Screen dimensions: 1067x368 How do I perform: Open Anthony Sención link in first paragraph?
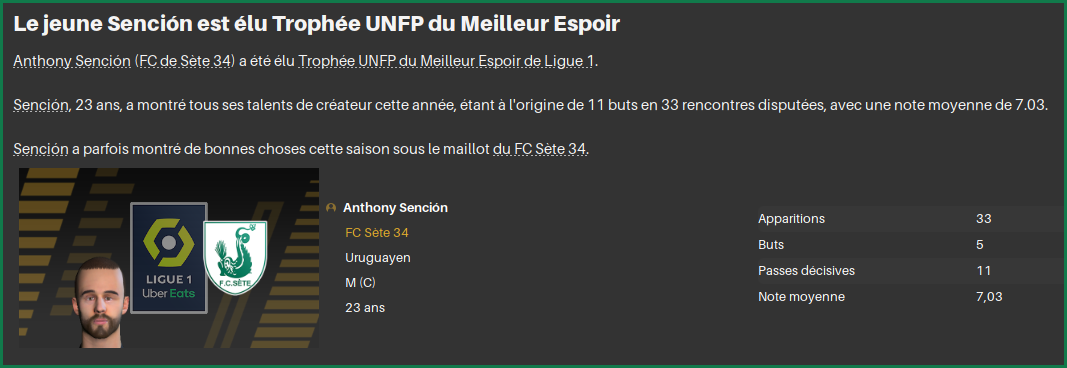(72, 61)
